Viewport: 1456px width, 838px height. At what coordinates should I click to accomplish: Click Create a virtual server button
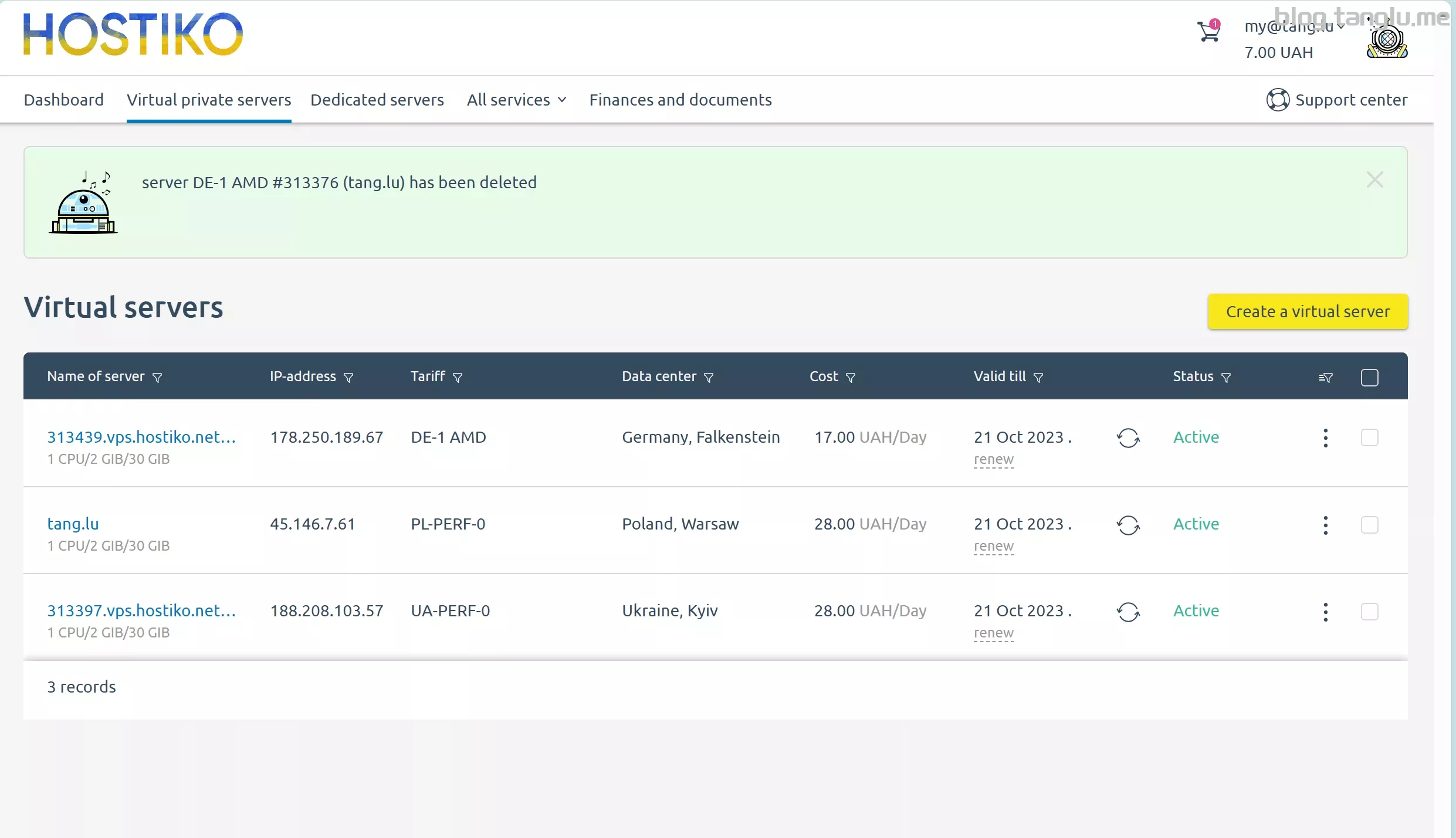(x=1308, y=311)
